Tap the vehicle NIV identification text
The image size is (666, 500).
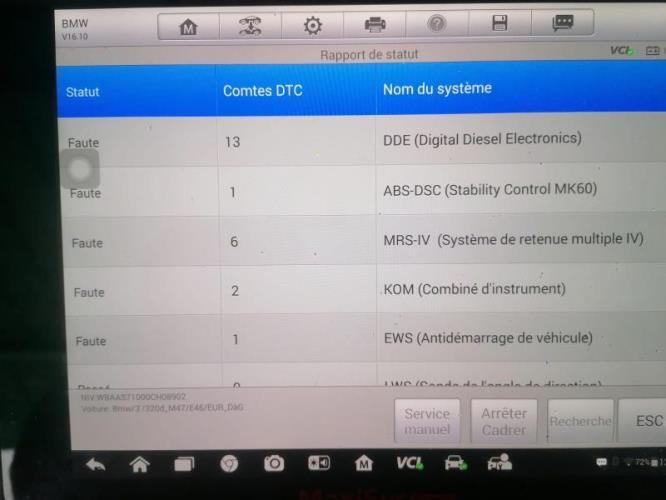(x=133, y=397)
